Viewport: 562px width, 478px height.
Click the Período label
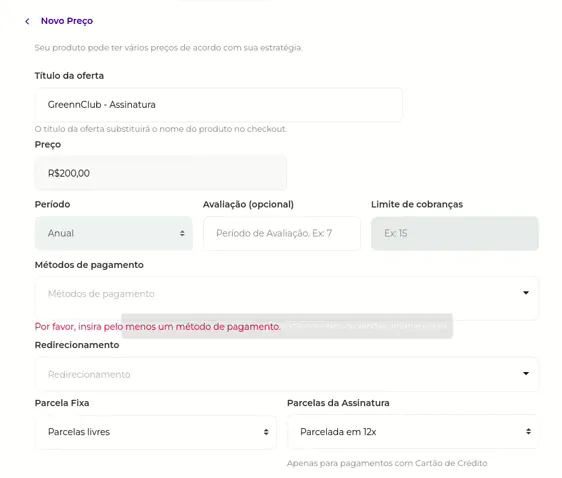click(52, 204)
